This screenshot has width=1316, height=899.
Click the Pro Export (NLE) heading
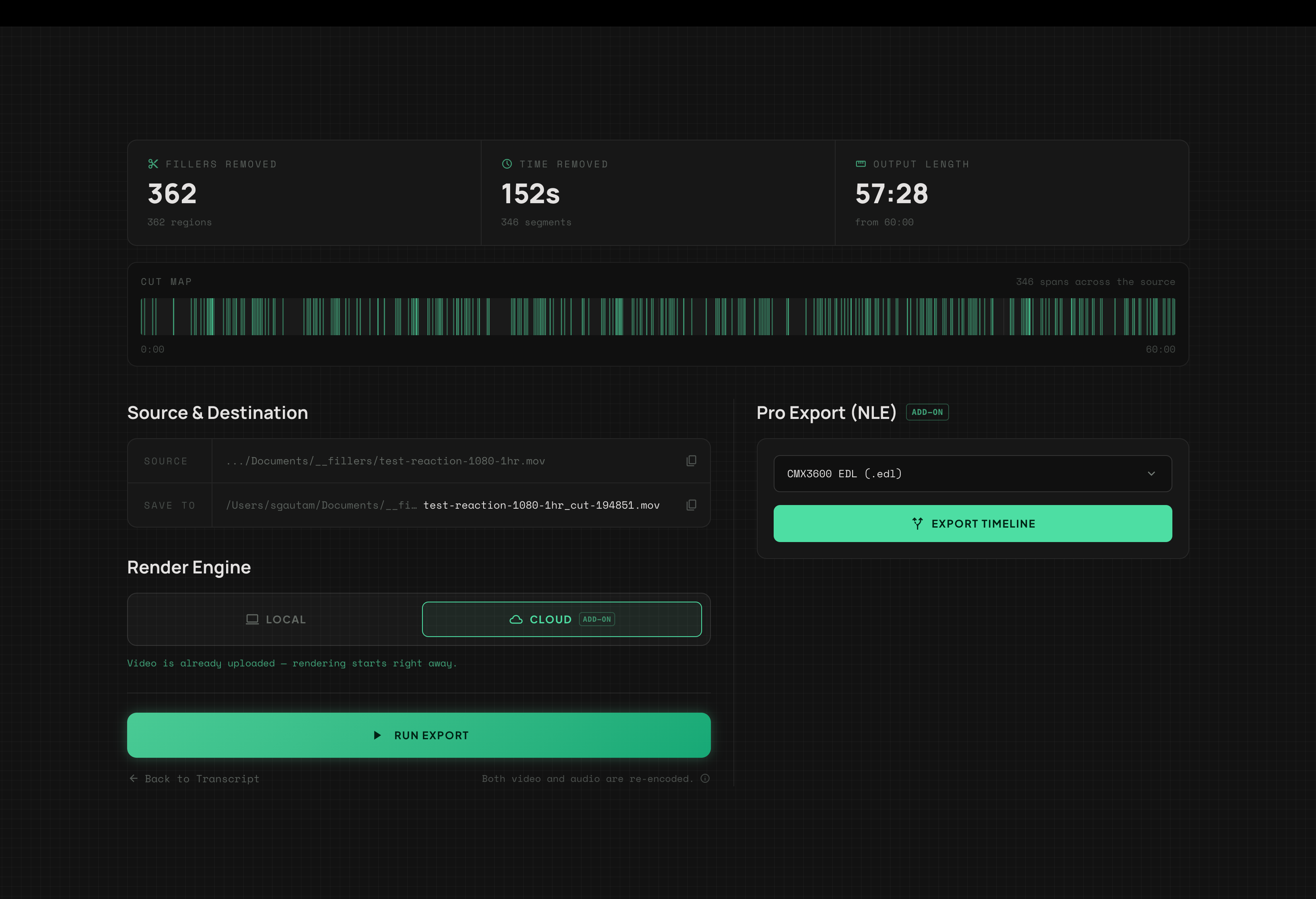click(826, 412)
